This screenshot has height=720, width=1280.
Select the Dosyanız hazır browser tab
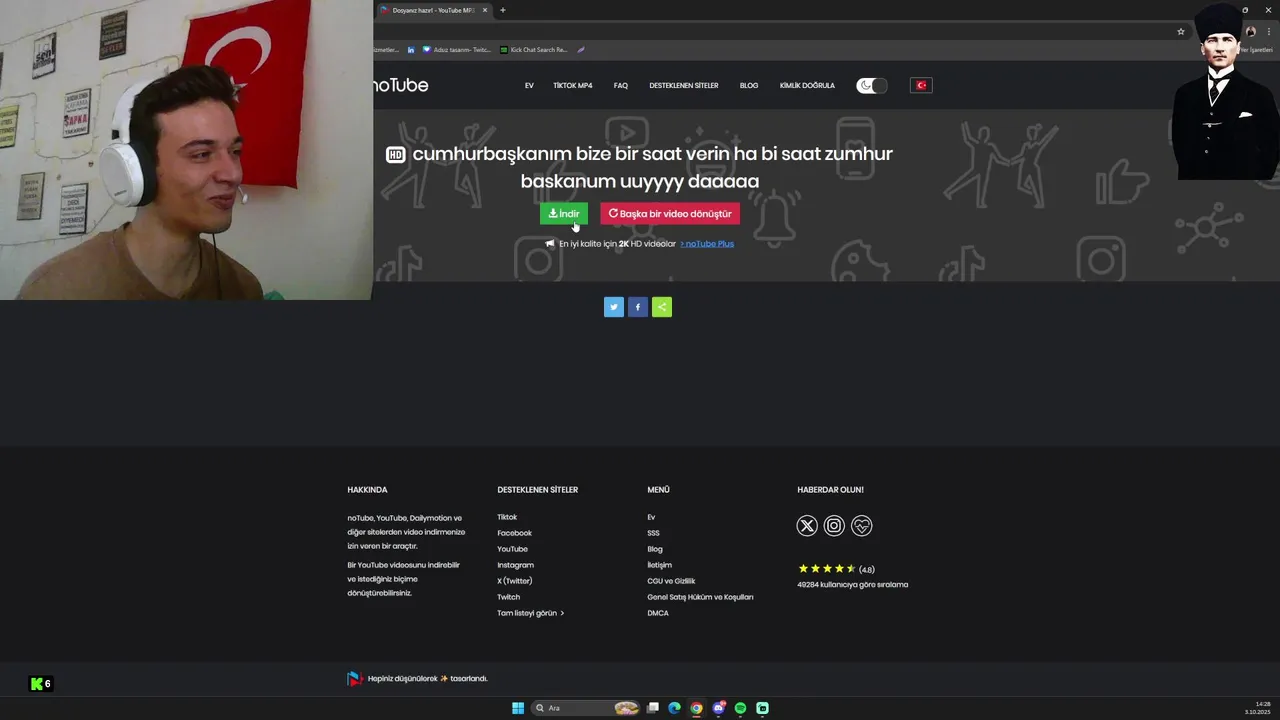point(432,10)
